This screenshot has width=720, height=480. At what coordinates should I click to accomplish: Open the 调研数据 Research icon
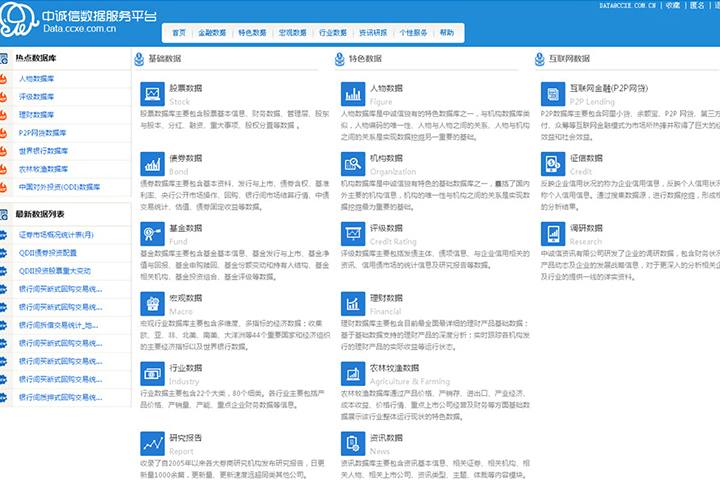[553, 234]
